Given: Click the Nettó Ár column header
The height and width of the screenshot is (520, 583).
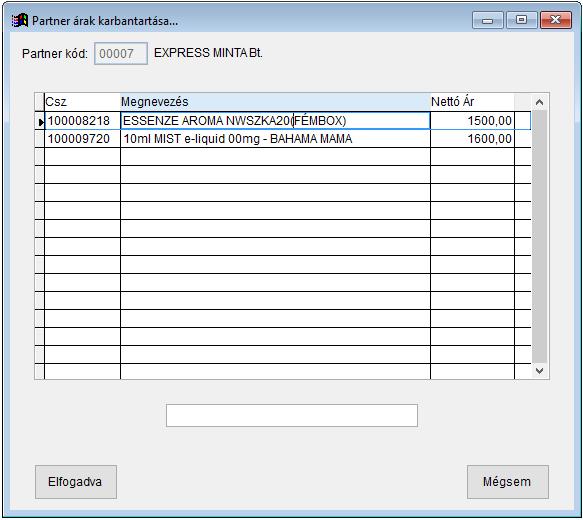Looking at the screenshot, I should (x=472, y=102).
